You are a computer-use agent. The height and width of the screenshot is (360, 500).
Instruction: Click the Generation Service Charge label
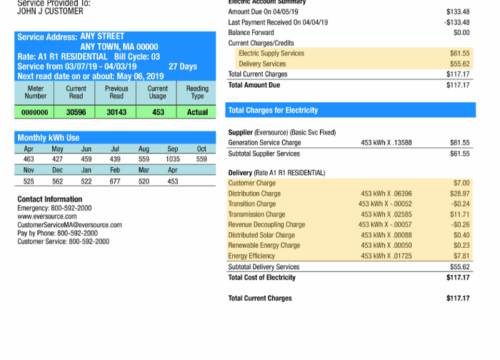tap(264, 143)
